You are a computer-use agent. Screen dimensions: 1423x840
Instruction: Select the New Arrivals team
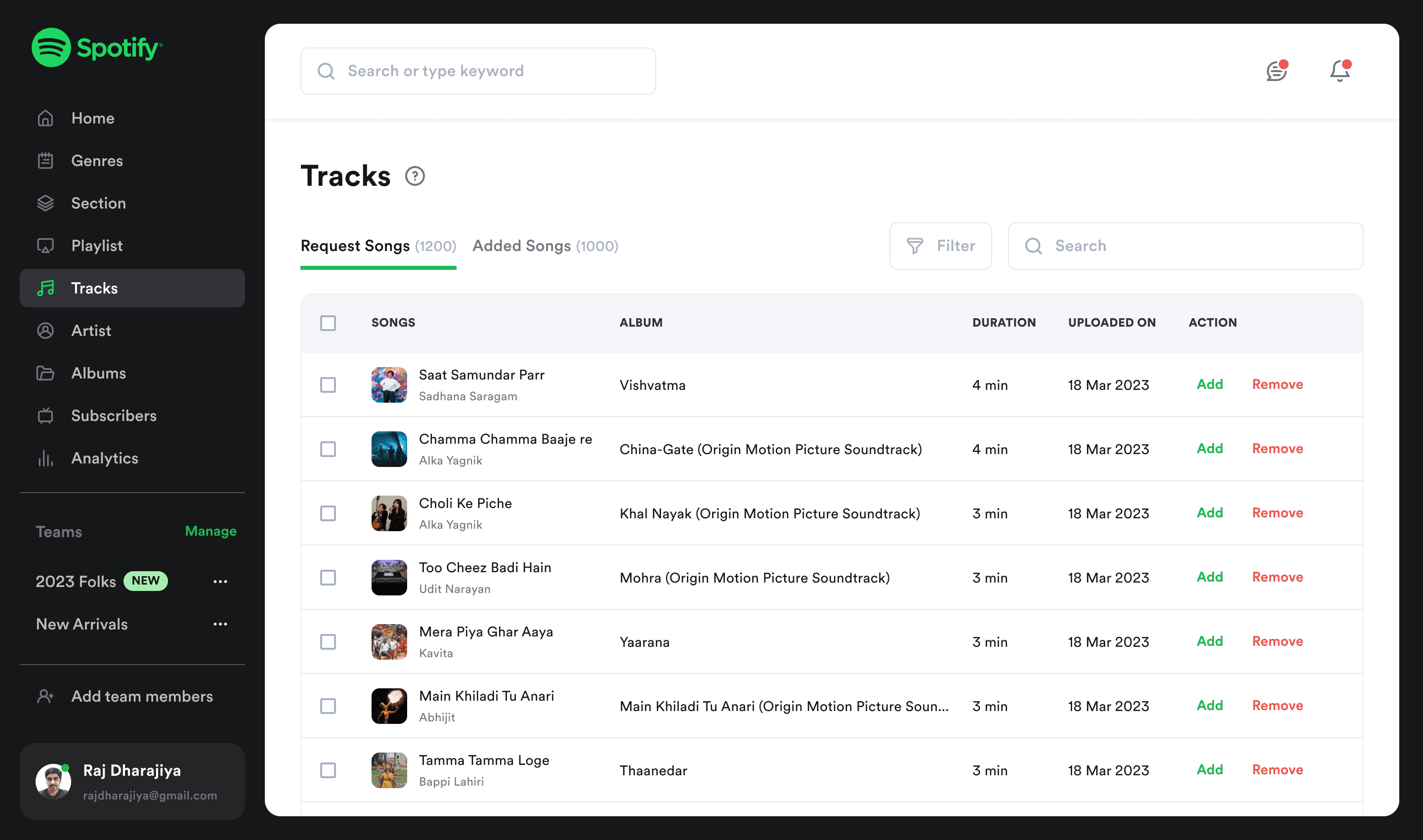pyautogui.click(x=82, y=625)
